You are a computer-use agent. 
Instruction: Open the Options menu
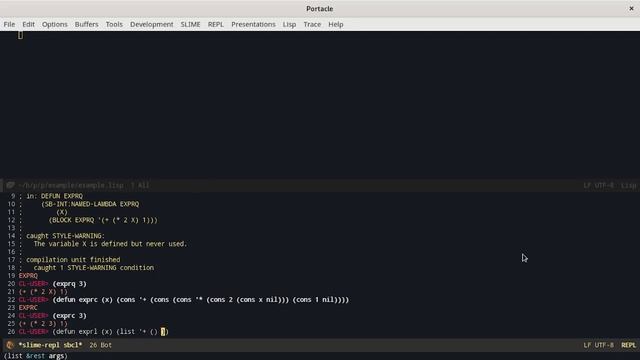coord(55,24)
